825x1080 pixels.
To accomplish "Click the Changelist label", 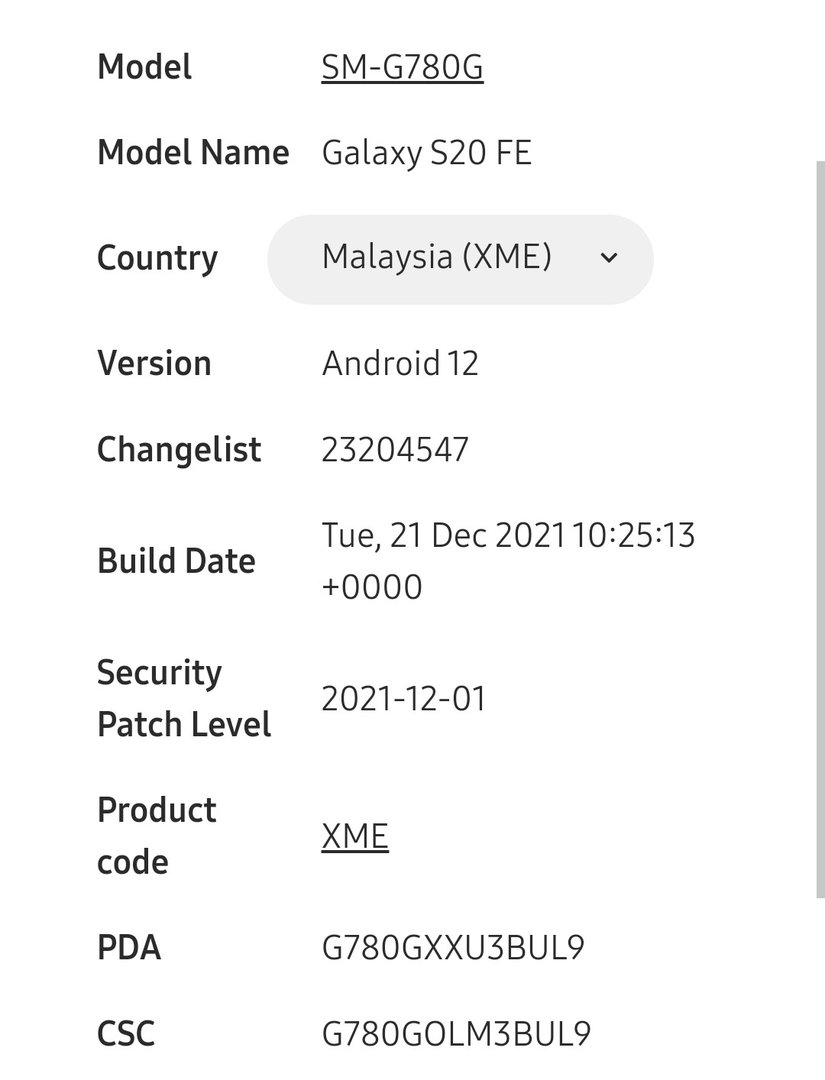I will click(179, 449).
